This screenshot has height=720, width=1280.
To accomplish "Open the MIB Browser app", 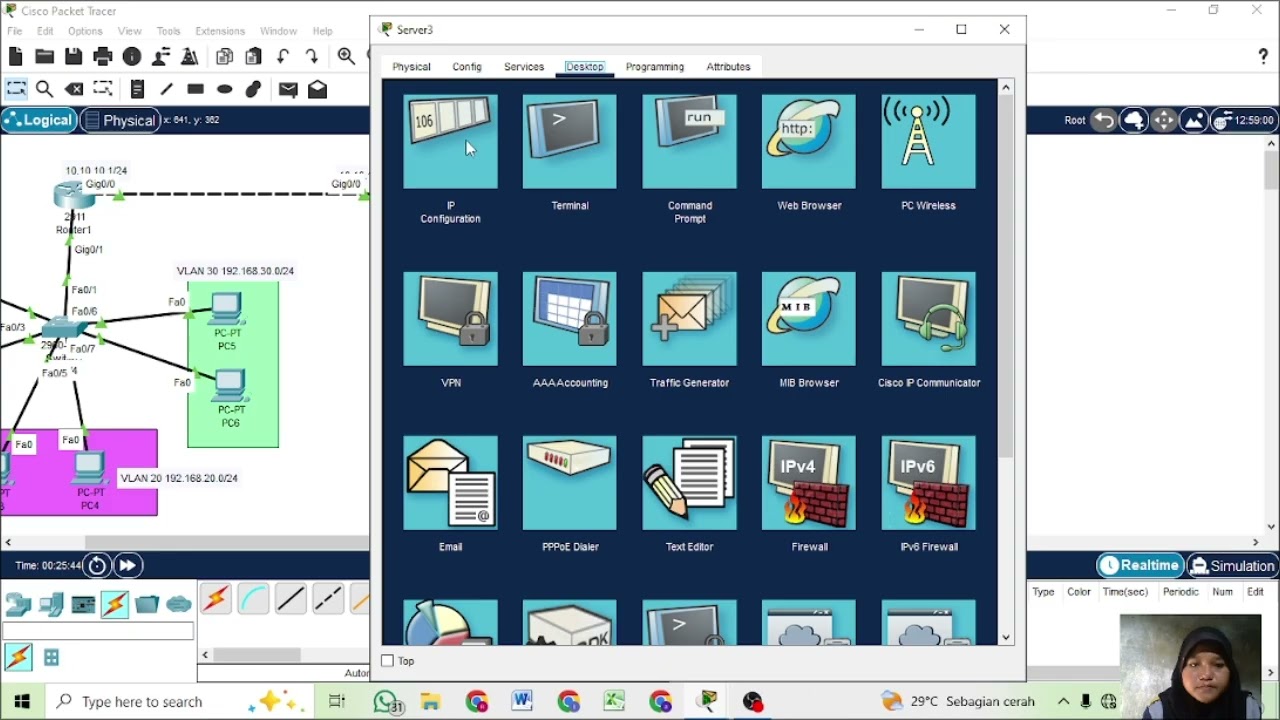I will pyautogui.click(x=809, y=319).
